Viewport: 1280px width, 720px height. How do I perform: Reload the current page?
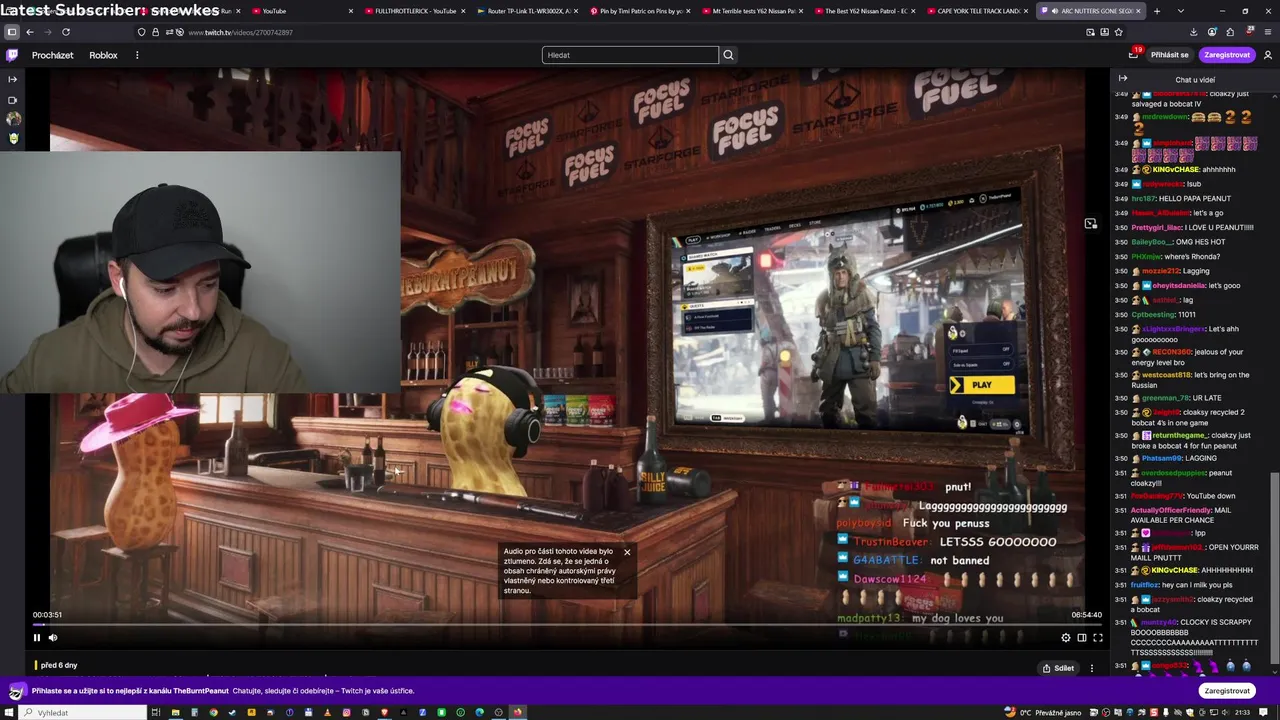click(x=66, y=32)
